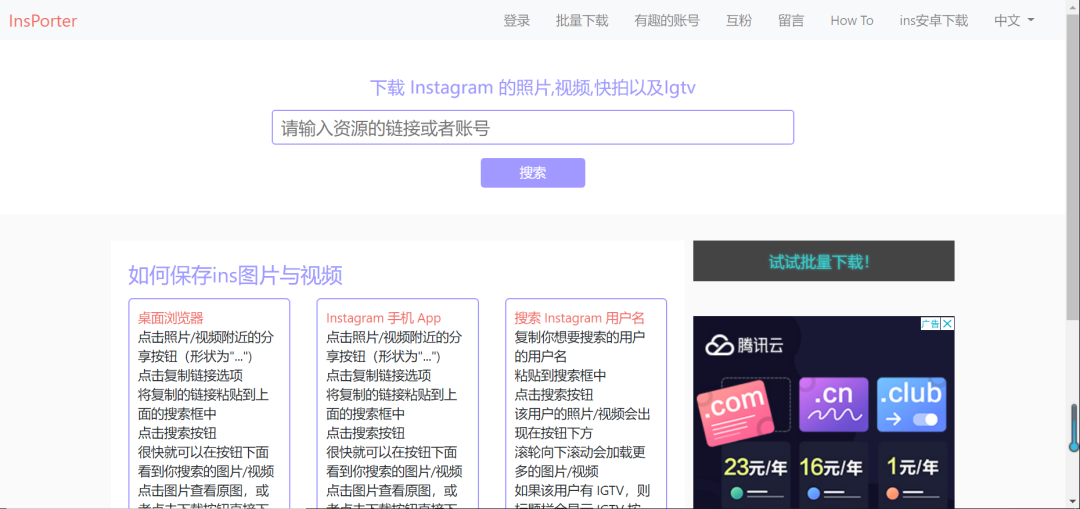Click the blue .club domain tile
The image size is (1080, 509).
click(911, 404)
